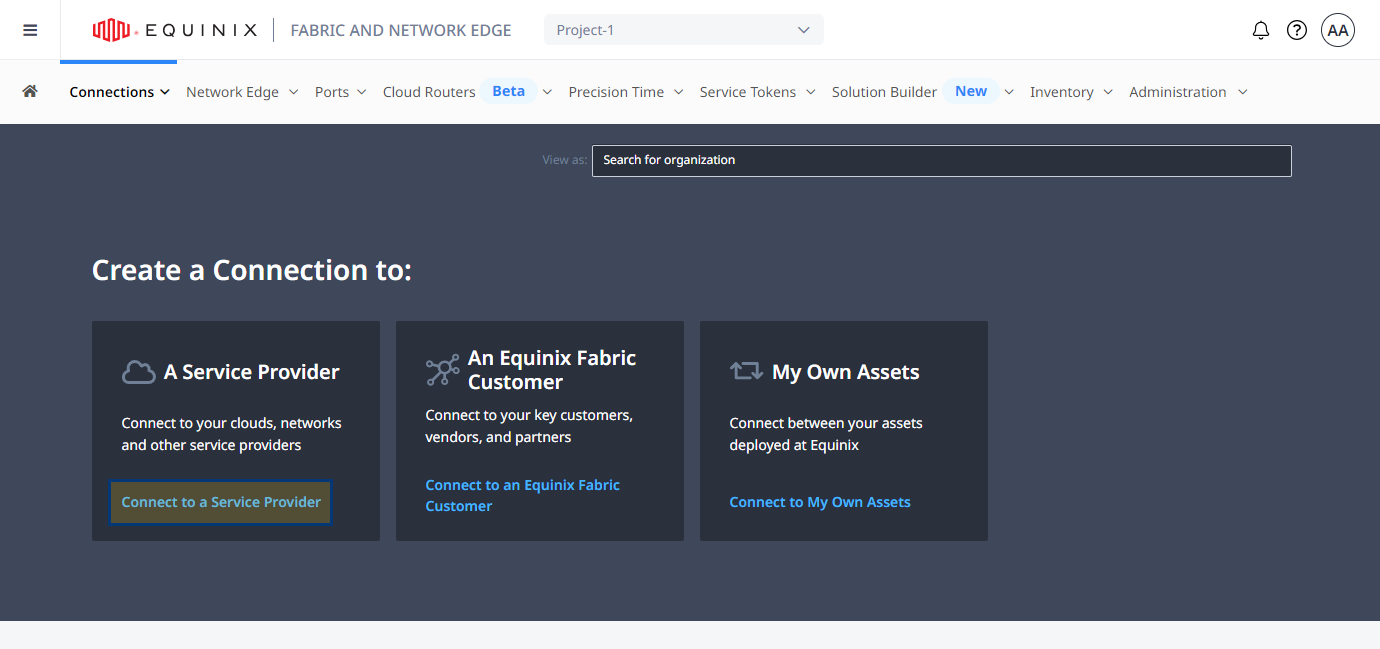The height and width of the screenshot is (649, 1380).
Task: Click the A Service Provider heading
Action: [251, 372]
